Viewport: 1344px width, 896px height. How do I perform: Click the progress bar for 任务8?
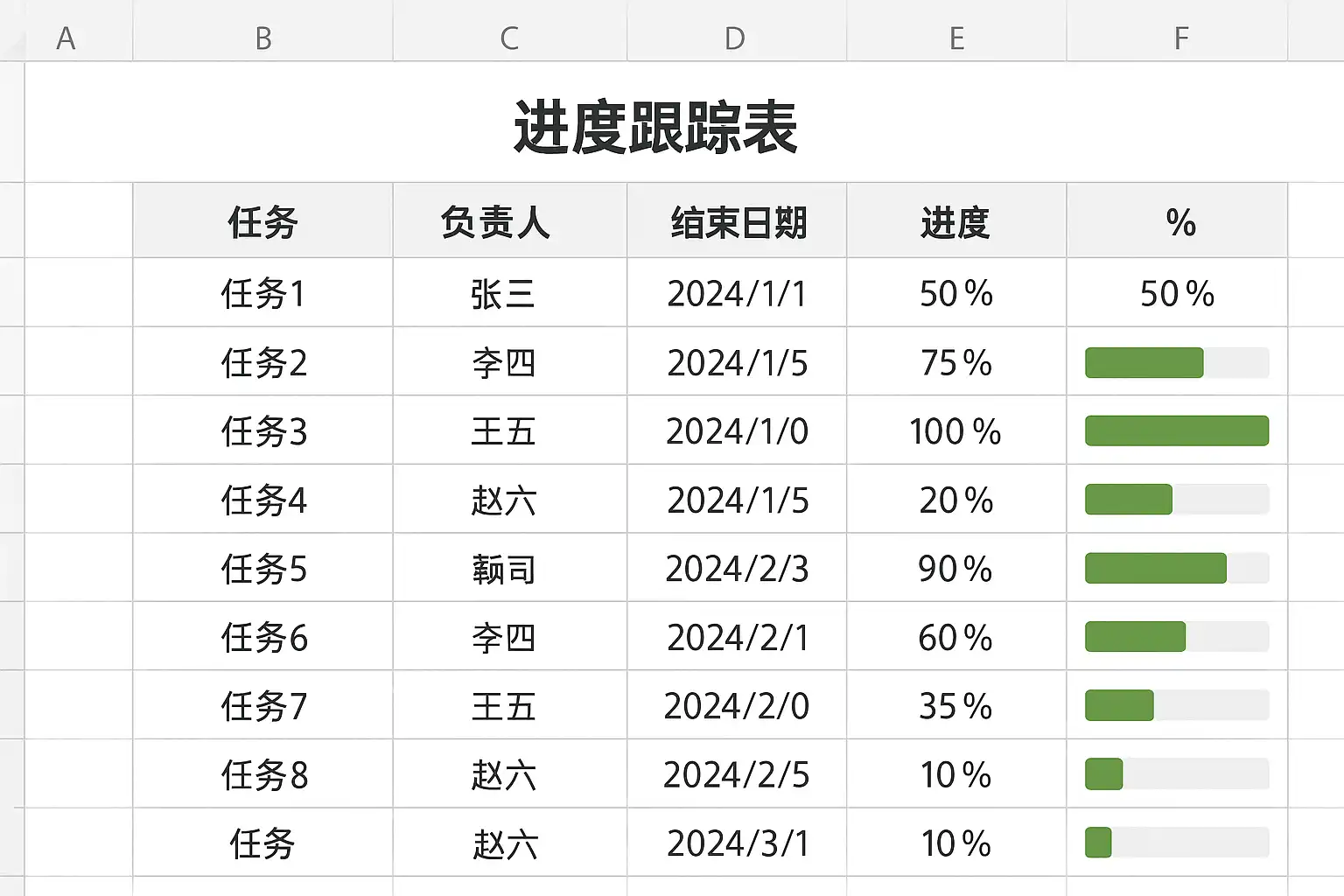tap(1176, 775)
